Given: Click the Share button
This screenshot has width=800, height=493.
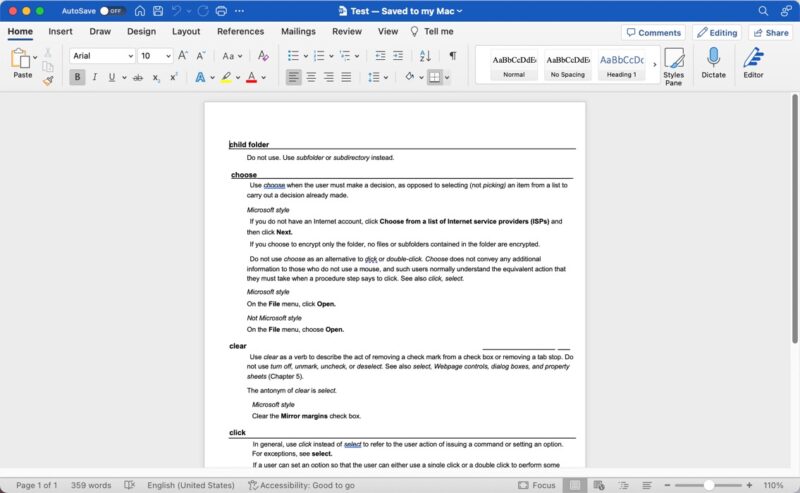Looking at the screenshot, I should tap(771, 33).
